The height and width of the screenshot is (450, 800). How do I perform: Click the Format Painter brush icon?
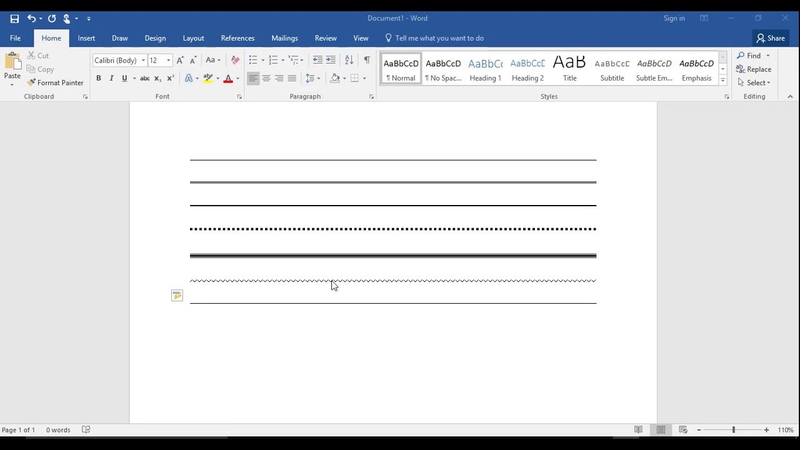coord(31,82)
